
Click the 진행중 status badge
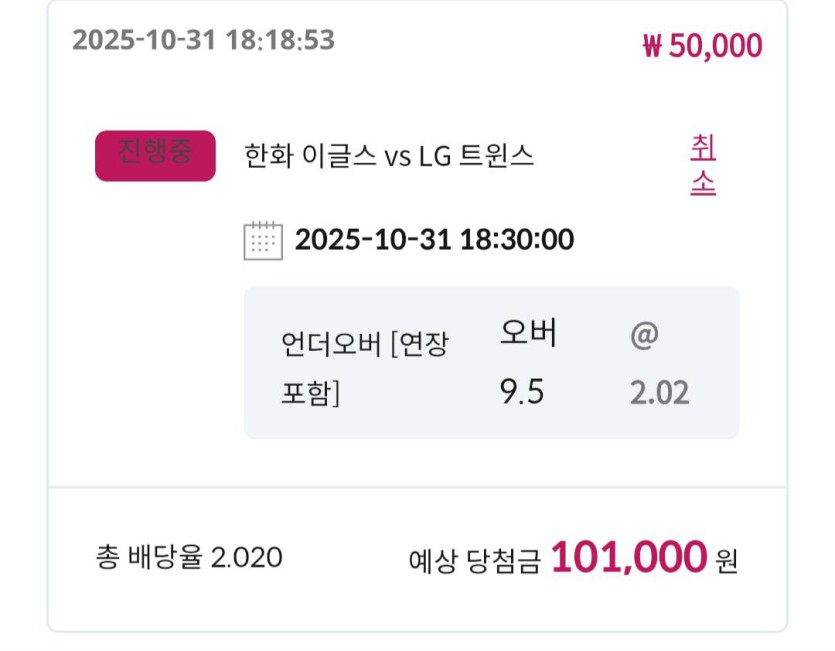pyautogui.click(x=155, y=156)
